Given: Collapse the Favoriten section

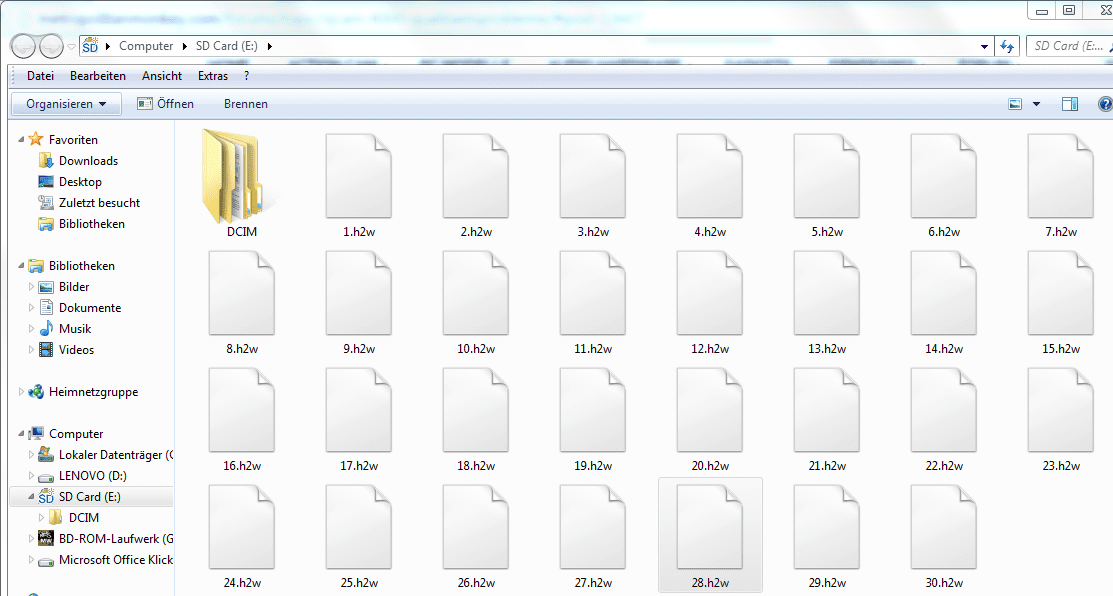Looking at the screenshot, I should 21,140.
